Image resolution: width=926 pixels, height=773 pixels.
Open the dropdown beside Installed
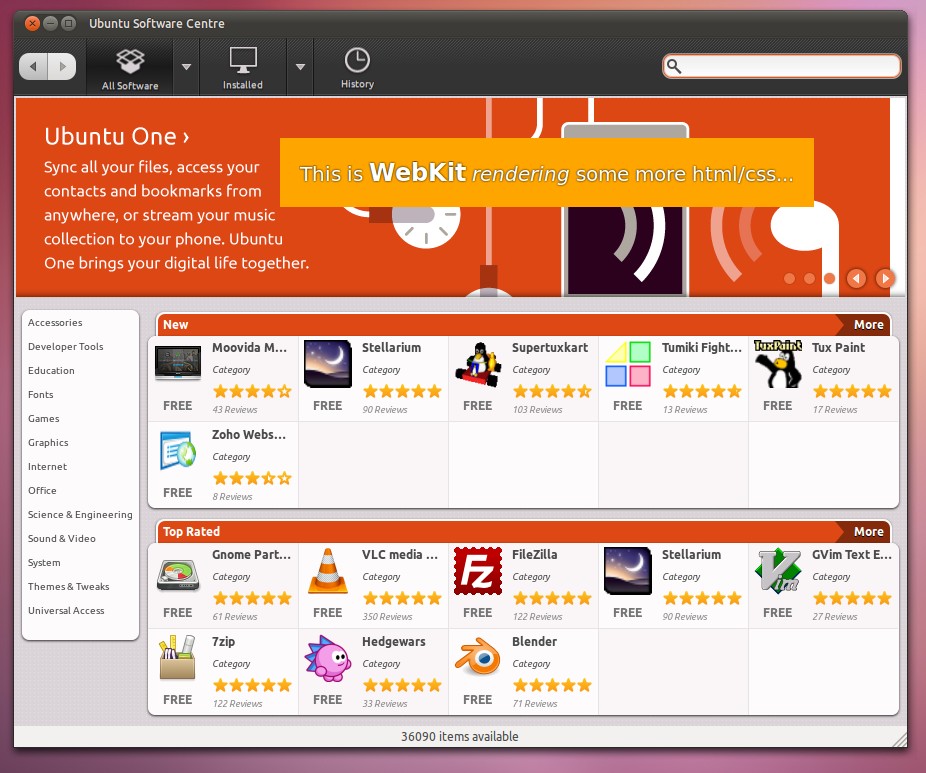click(x=300, y=66)
